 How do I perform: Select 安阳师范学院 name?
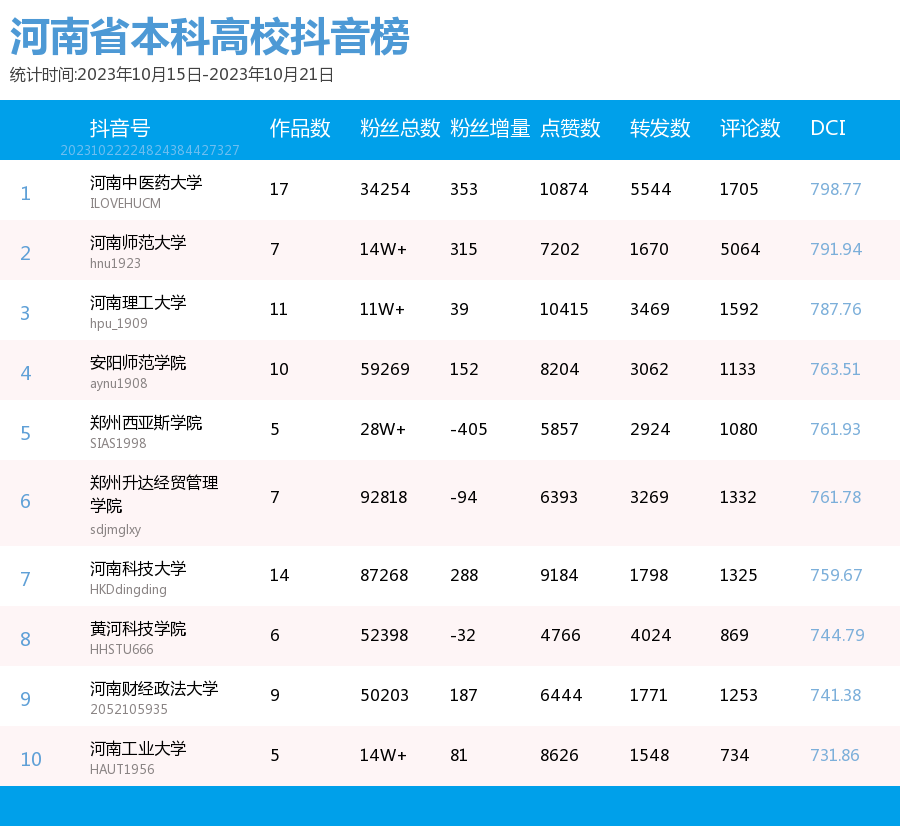tap(138, 362)
